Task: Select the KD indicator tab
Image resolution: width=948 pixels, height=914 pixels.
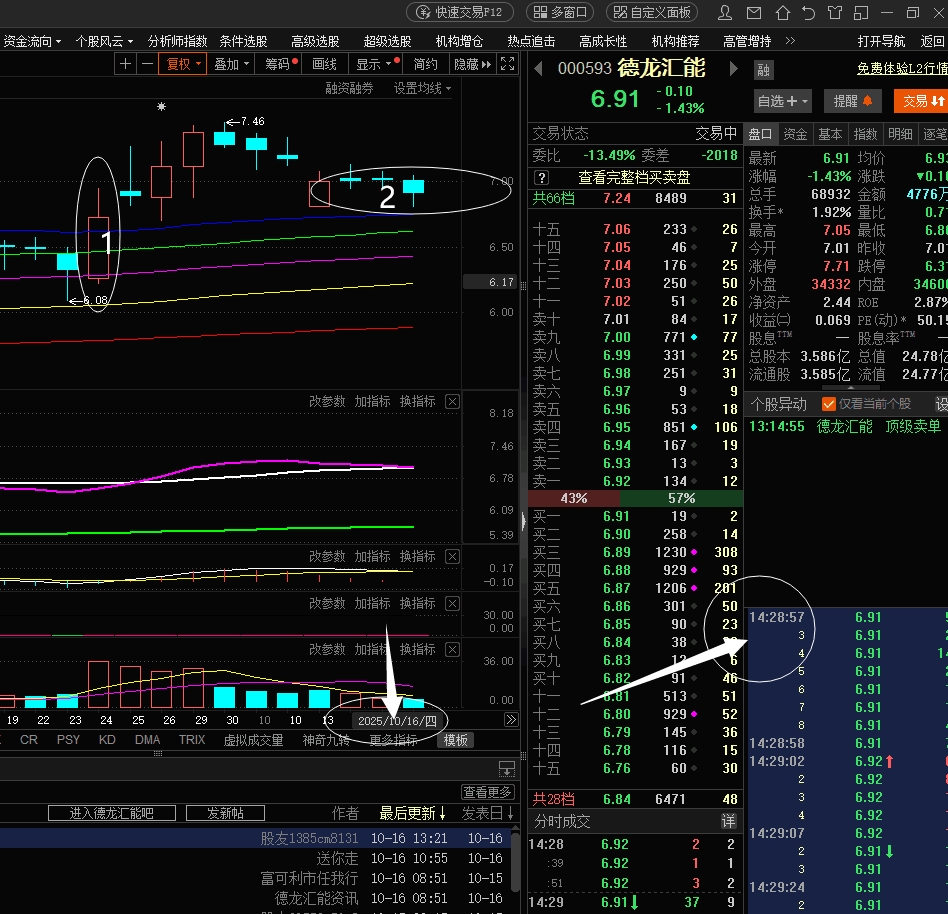Action: click(x=107, y=740)
